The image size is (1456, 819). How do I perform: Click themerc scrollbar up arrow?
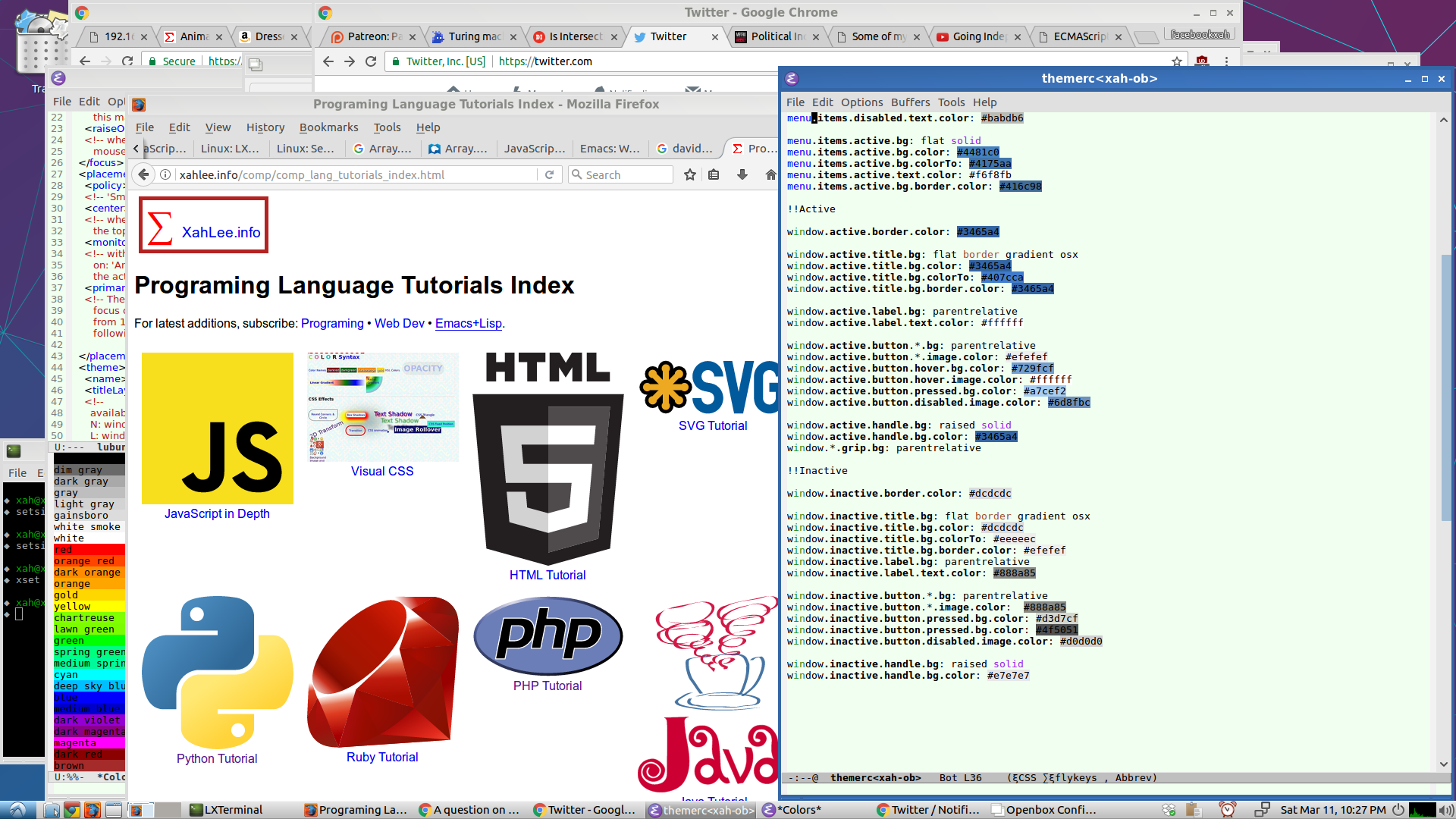point(1444,120)
